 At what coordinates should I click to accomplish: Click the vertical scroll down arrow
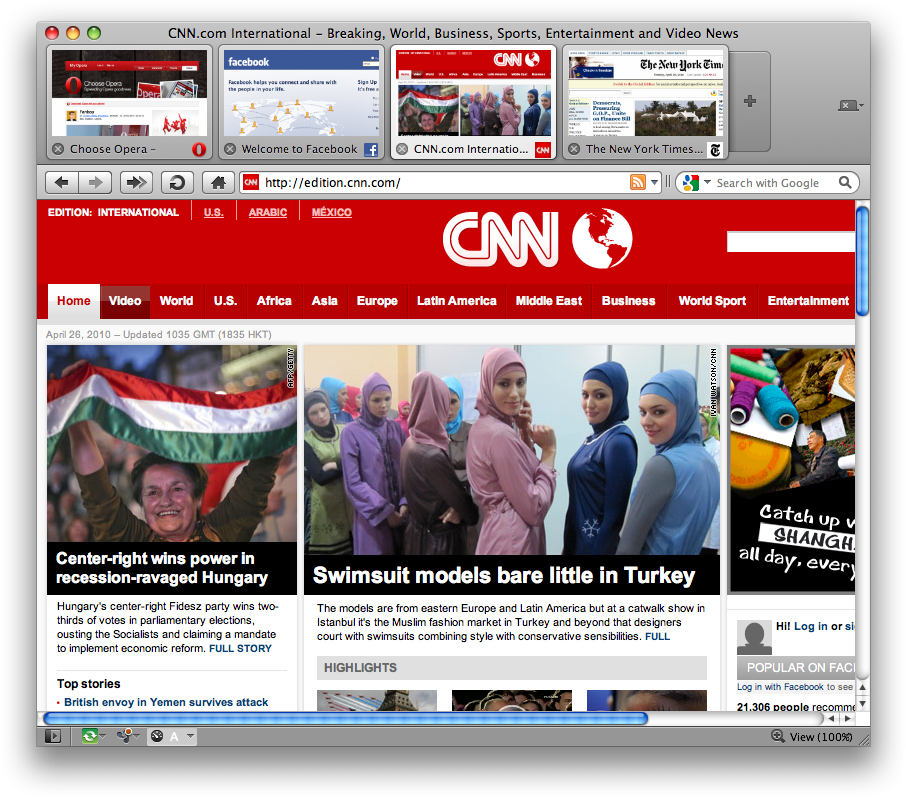[x=863, y=703]
